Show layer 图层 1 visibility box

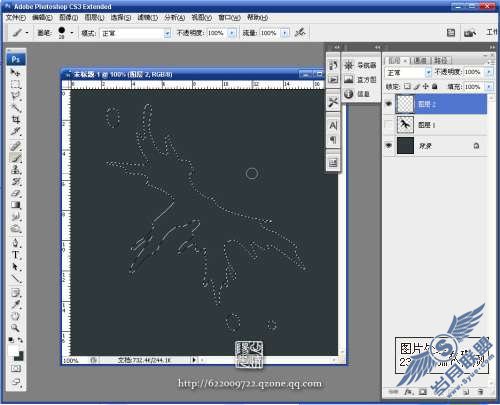pyautogui.click(x=389, y=125)
